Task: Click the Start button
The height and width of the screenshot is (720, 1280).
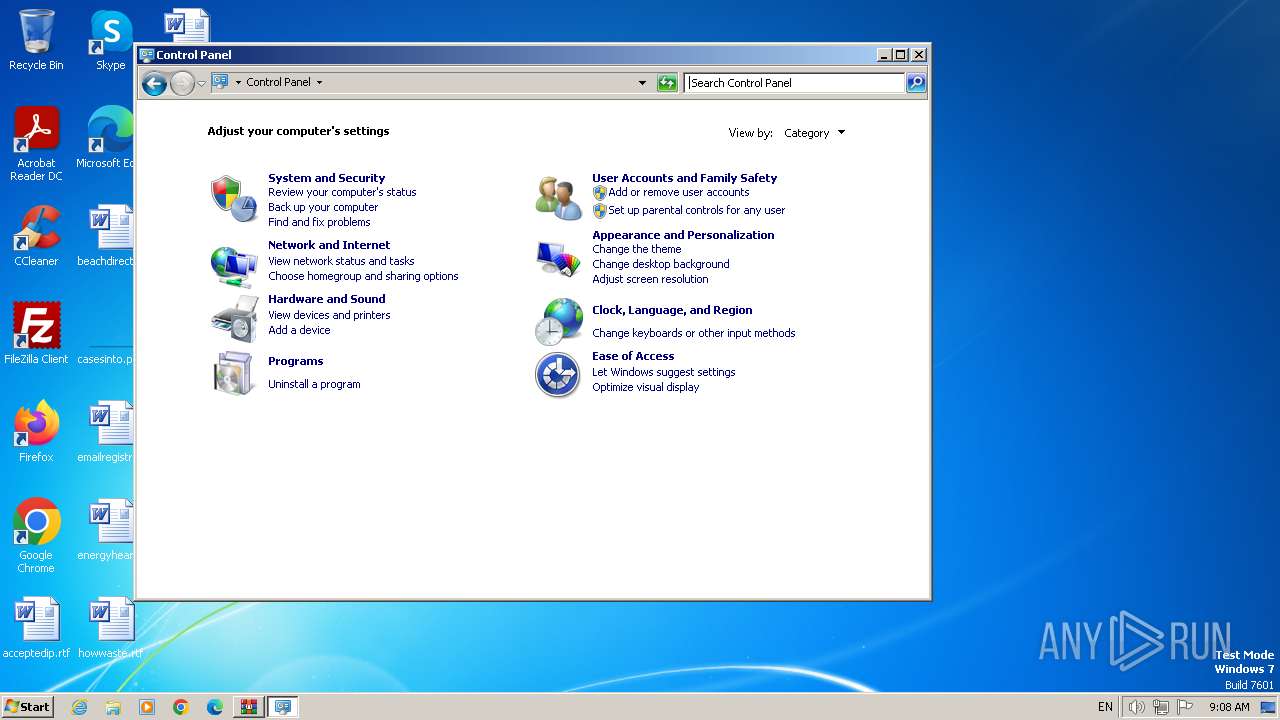Action: coord(28,707)
